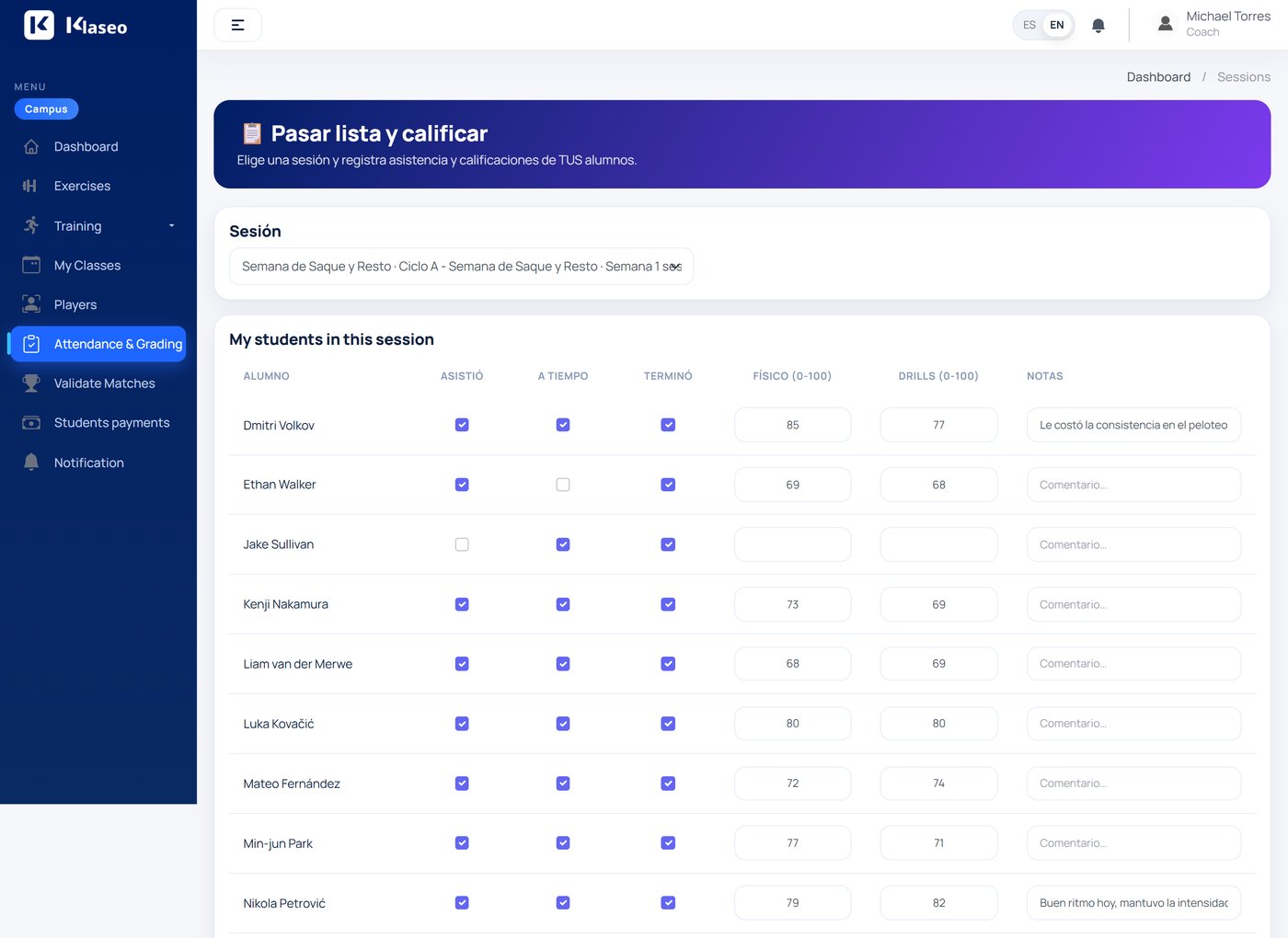Click Físico score field for Dmitri Volkov
Image resolution: width=1288 pixels, height=938 pixels.
pyautogui.click(x=792, y=425)
